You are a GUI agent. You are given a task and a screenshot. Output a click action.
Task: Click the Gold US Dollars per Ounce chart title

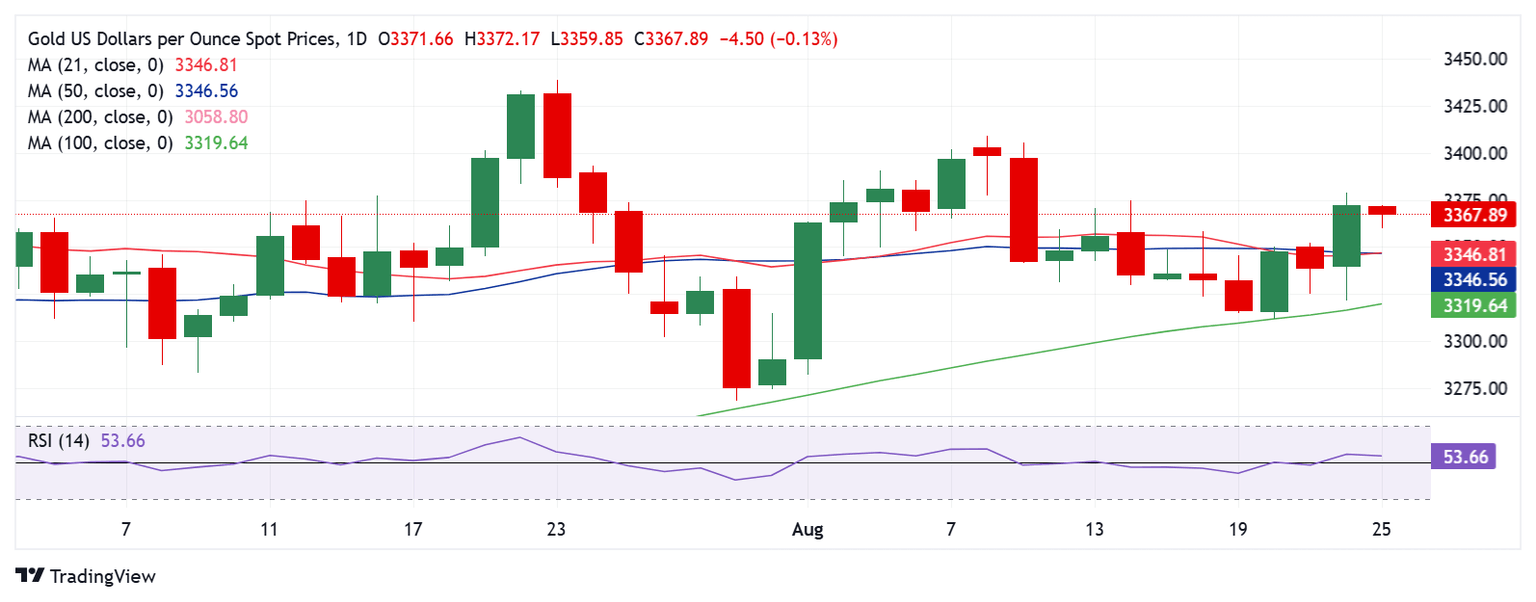[183, 39]
